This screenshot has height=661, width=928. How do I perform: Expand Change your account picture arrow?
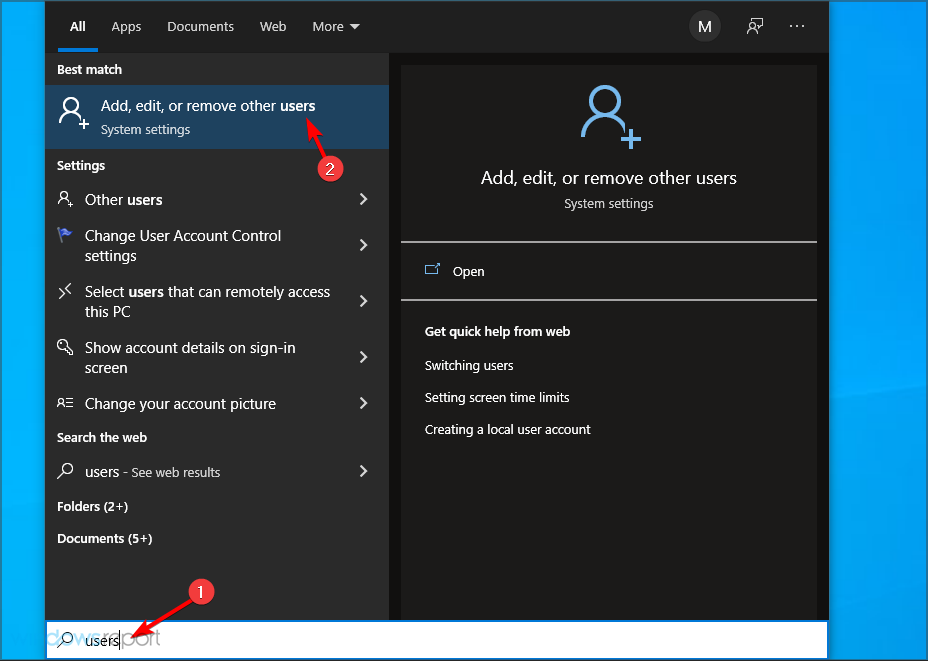click(363, 404)
